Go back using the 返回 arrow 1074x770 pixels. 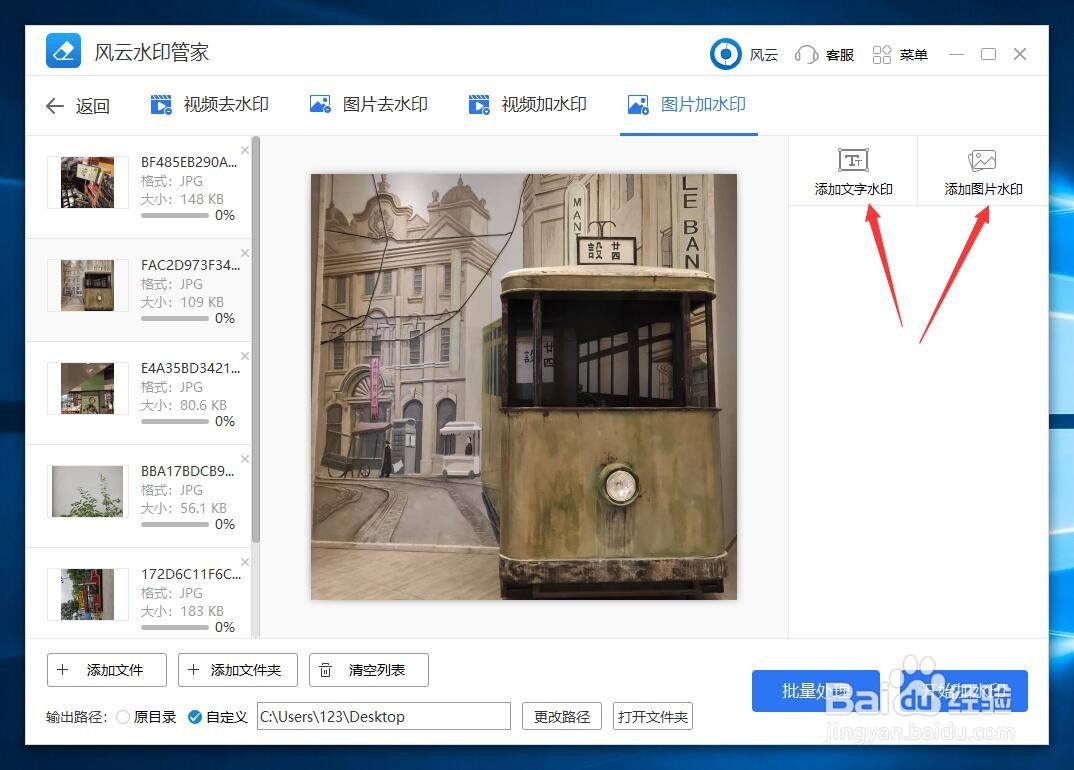coord(56,105)
